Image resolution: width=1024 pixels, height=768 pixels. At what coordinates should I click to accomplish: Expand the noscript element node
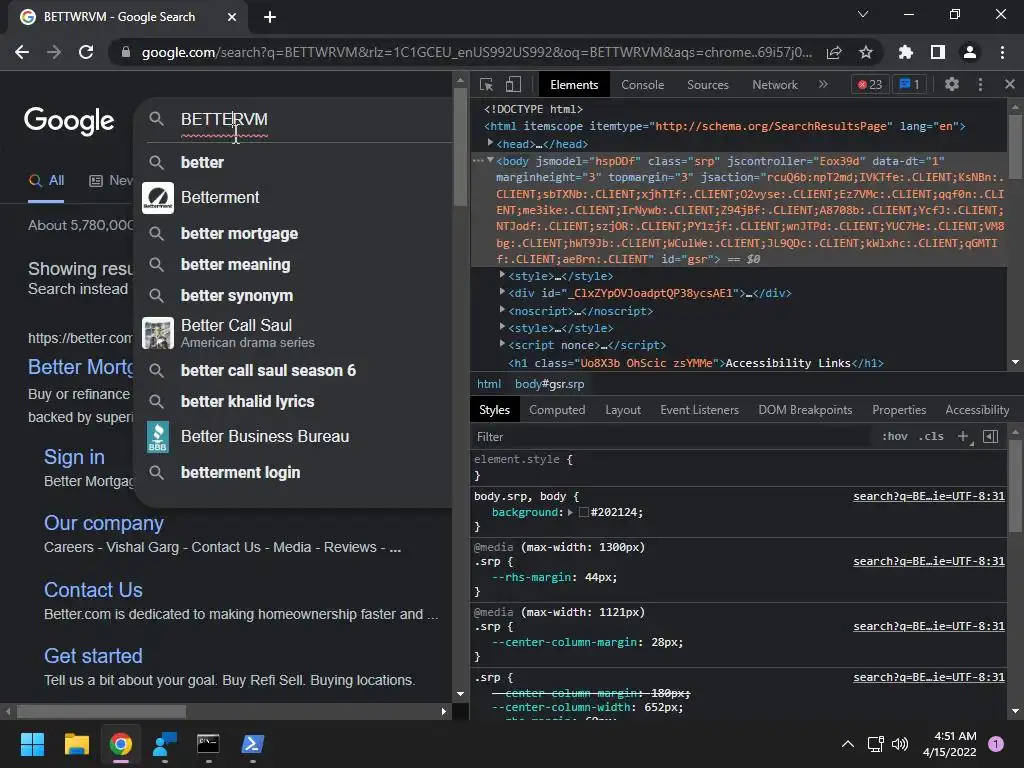[x=502, y=310]
